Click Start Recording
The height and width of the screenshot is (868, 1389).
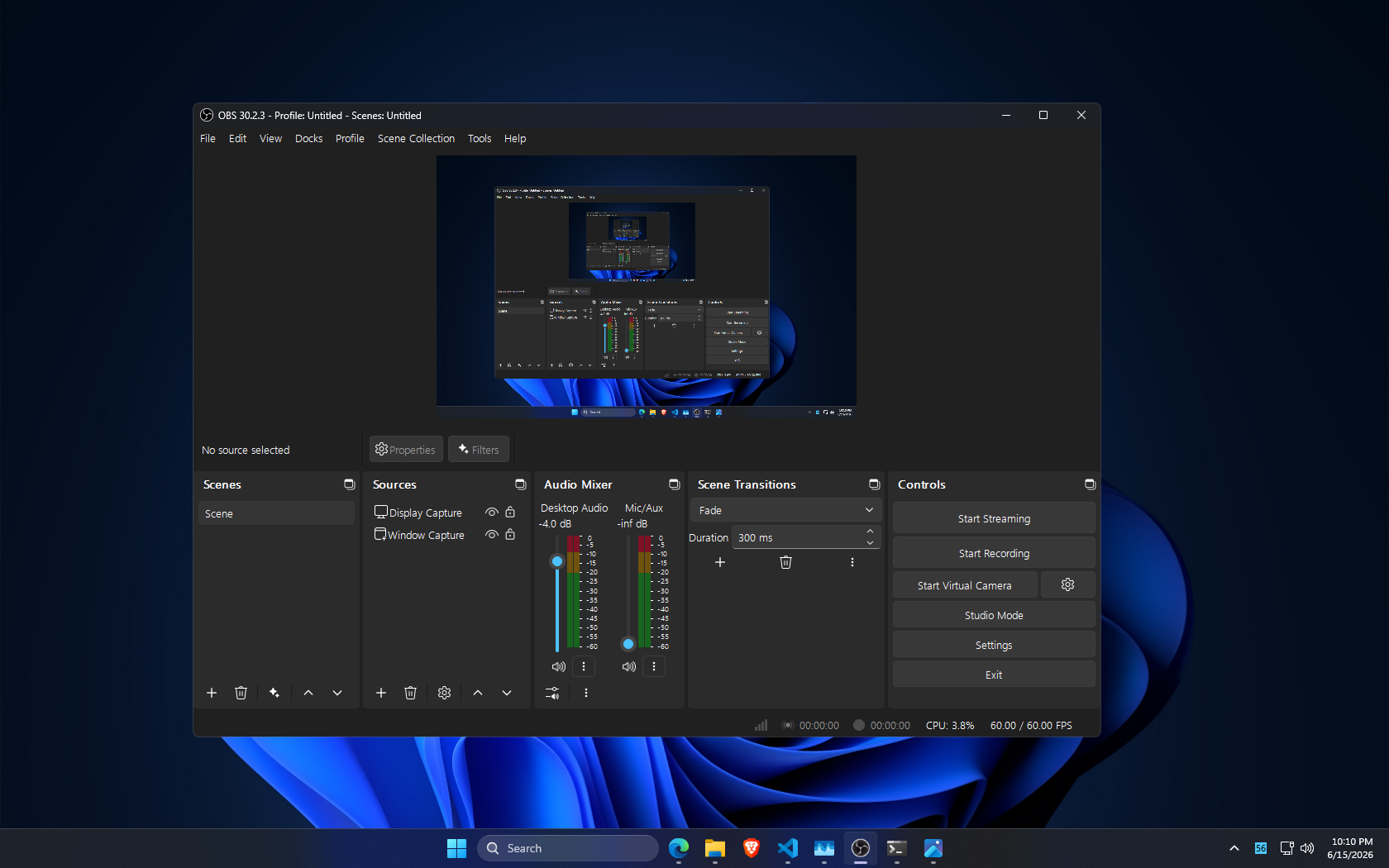click(x=994, y=553)
